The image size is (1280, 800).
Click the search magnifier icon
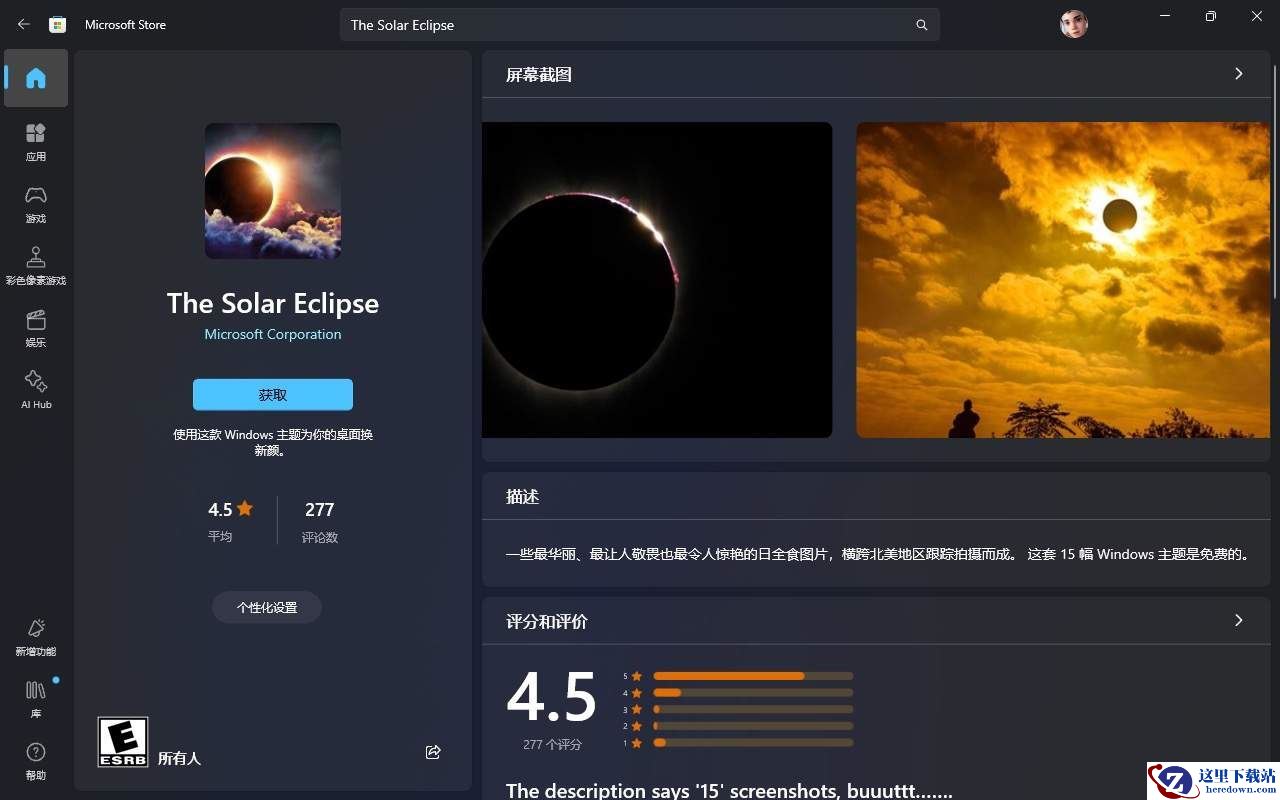[x=921, y=25]
